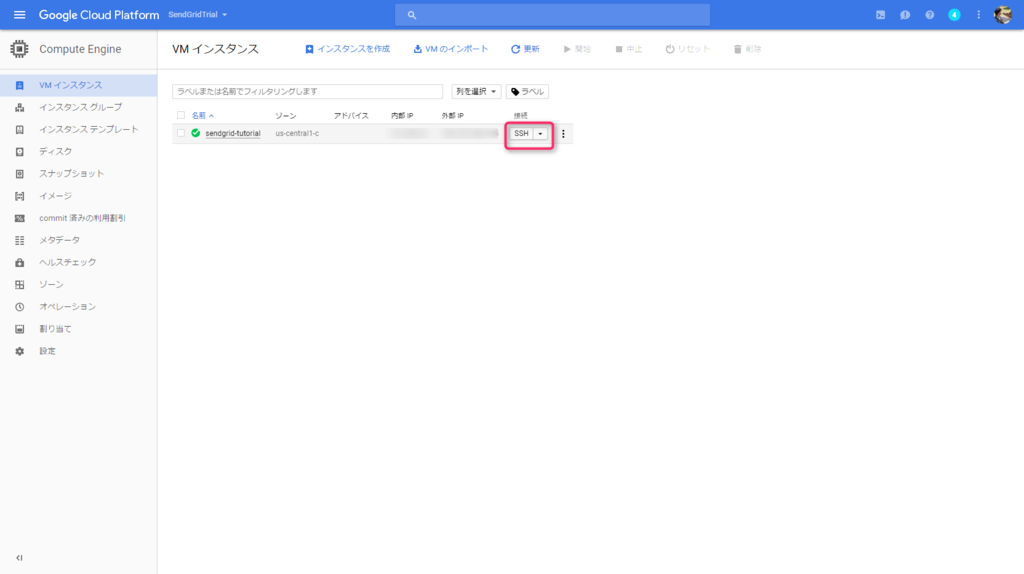Select VM インスタンス in sidebar

pyautogui.click(x=78, y=86)
